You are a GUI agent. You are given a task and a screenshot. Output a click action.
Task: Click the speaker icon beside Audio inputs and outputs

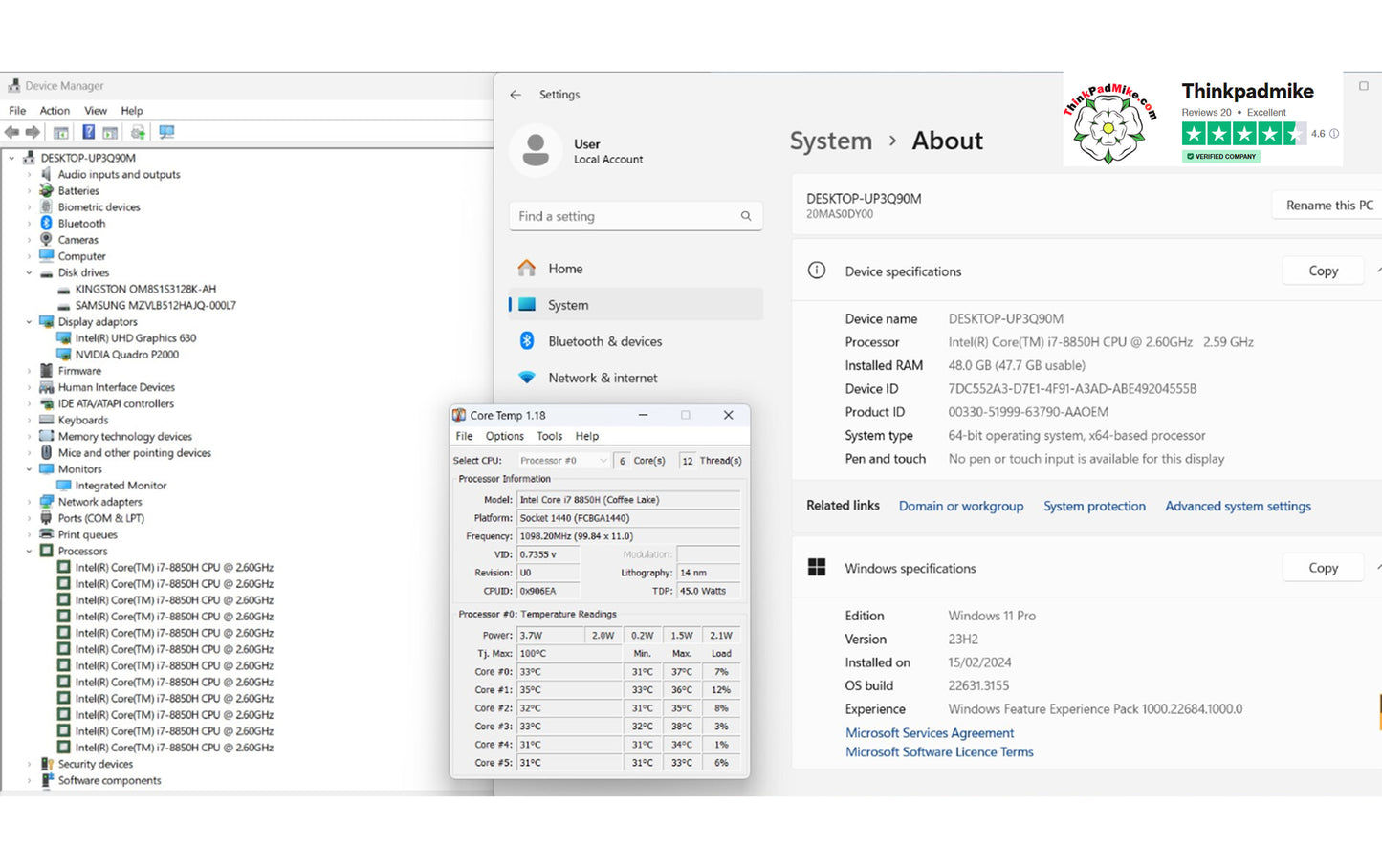46,174
